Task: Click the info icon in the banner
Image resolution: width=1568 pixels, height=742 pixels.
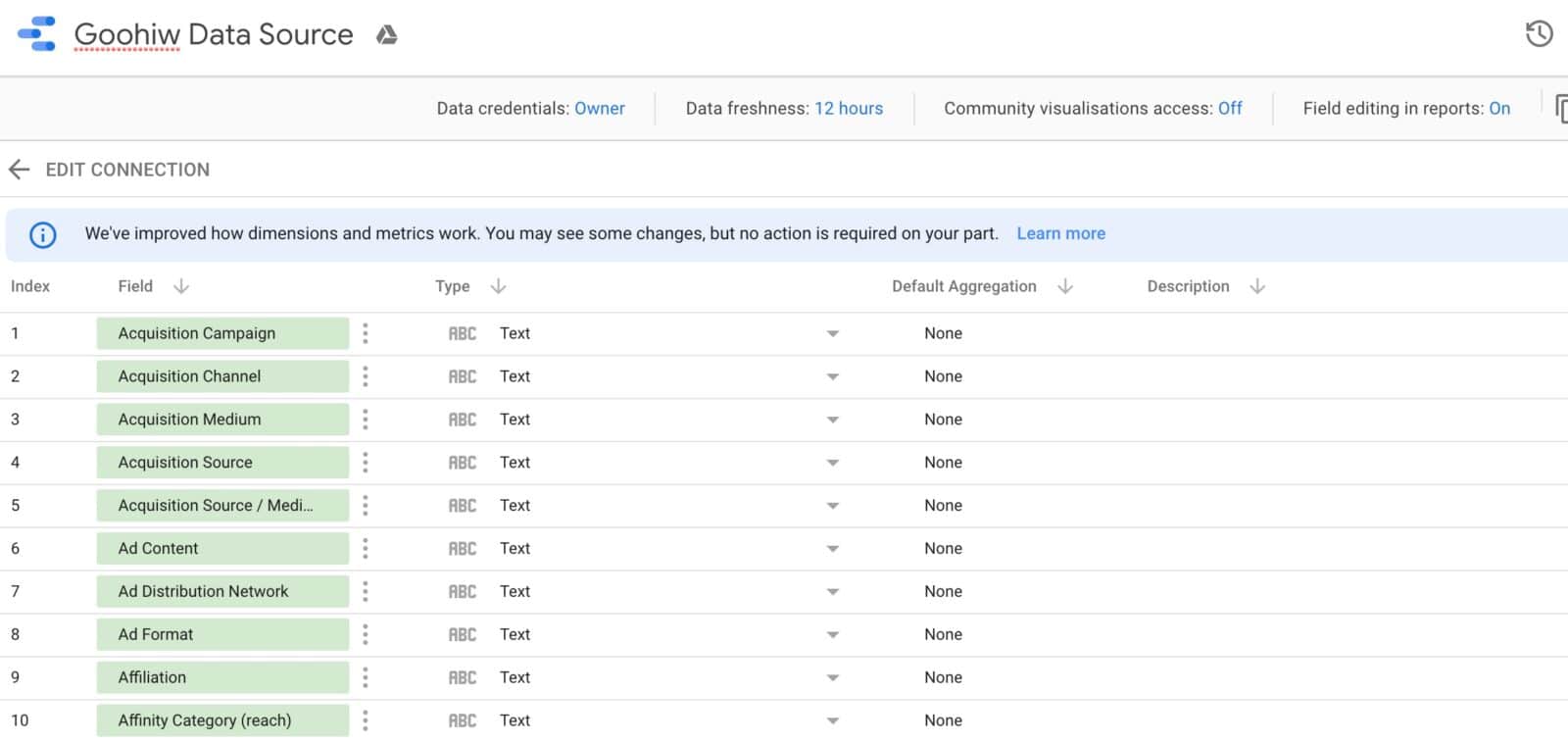Action: [43, 234]
